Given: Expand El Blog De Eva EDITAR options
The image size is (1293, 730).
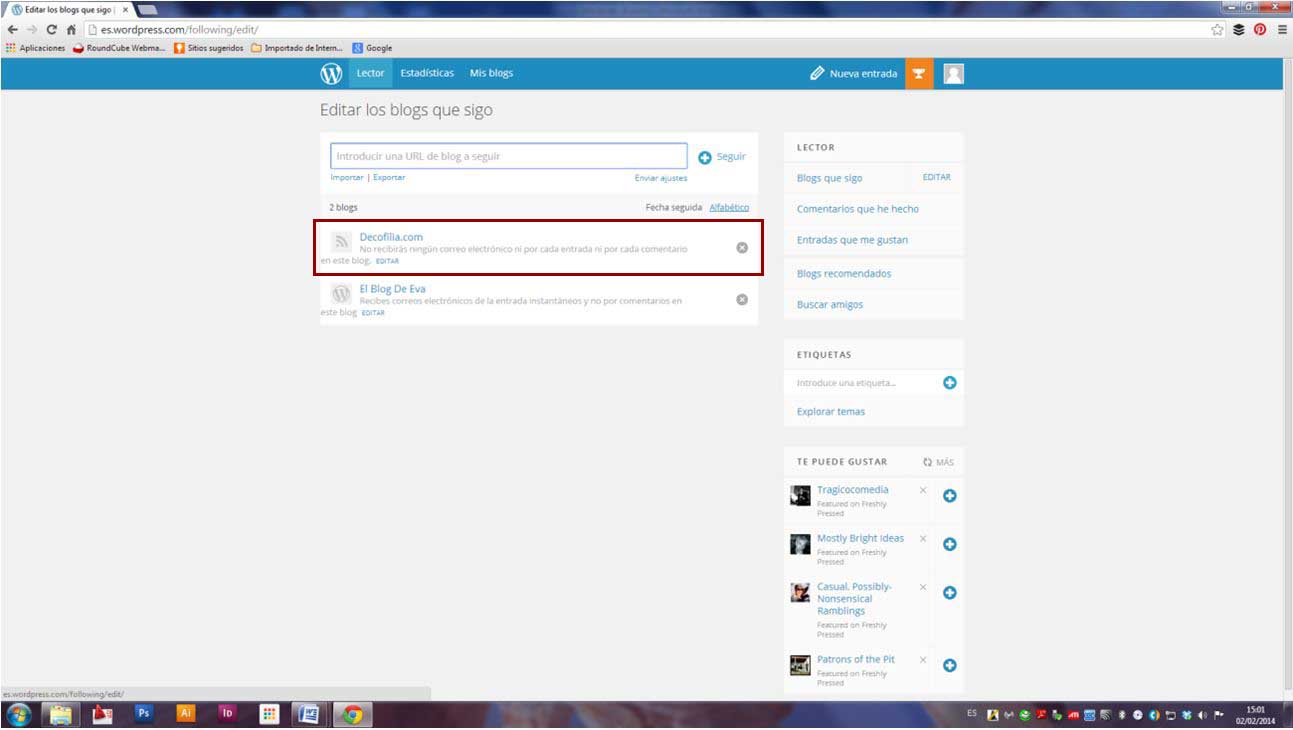Looking at the screenshot, I should click(373, 313).
